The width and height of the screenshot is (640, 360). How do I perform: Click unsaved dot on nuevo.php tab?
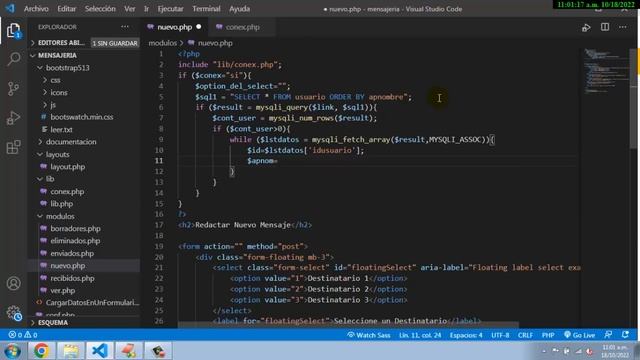(199, 27)
